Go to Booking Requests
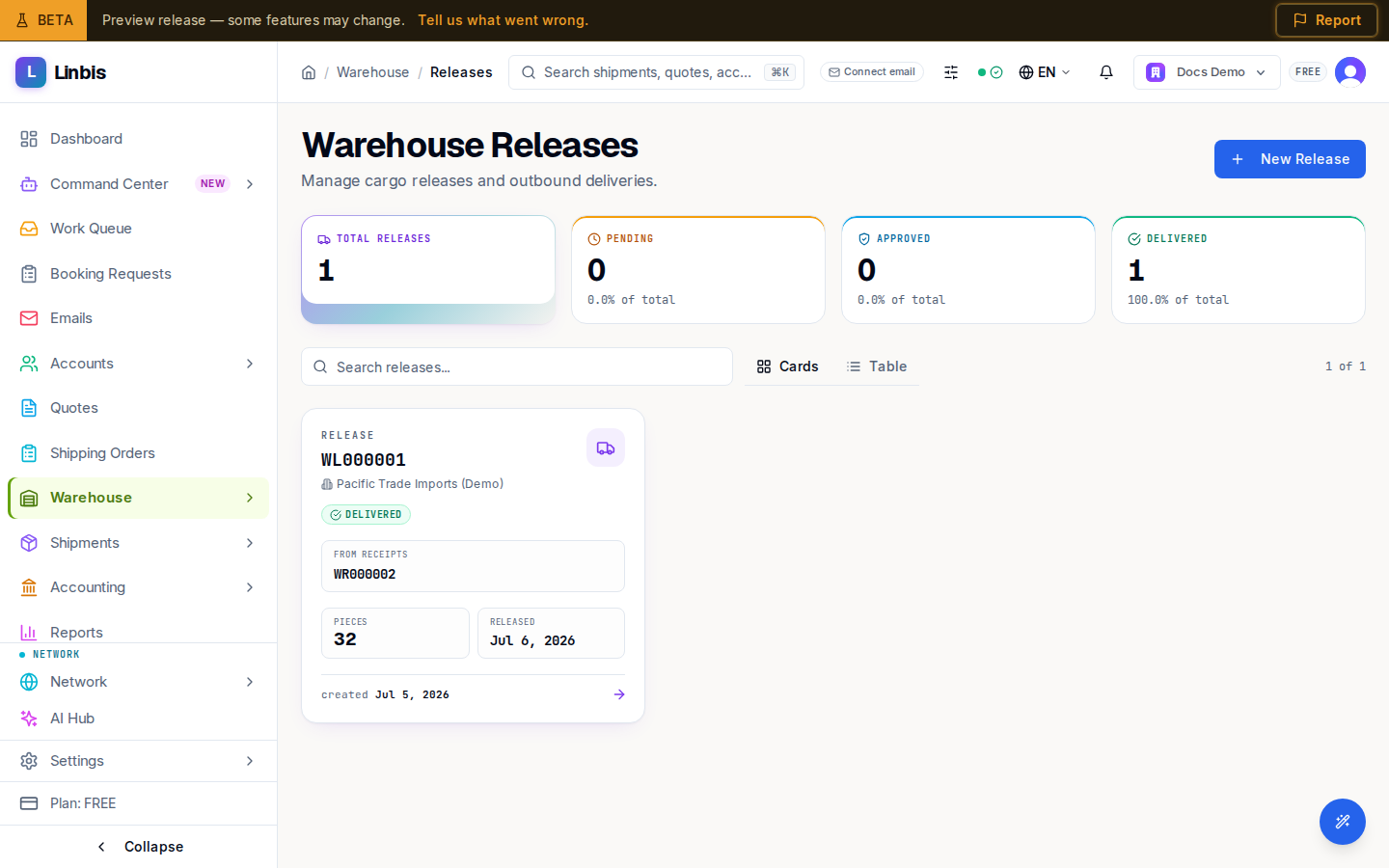The height and width of the screenshot is (868, 1389). (138, 274)
